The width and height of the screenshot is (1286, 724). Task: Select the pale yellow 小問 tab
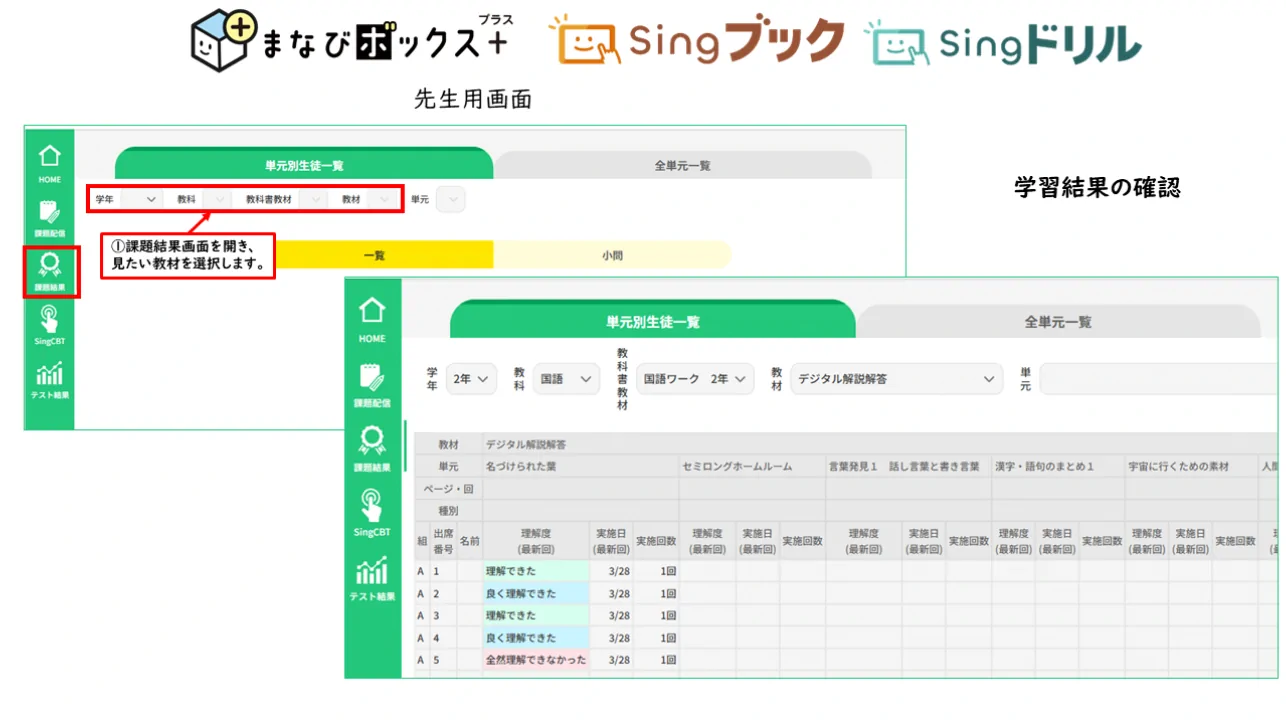[612, 256]
